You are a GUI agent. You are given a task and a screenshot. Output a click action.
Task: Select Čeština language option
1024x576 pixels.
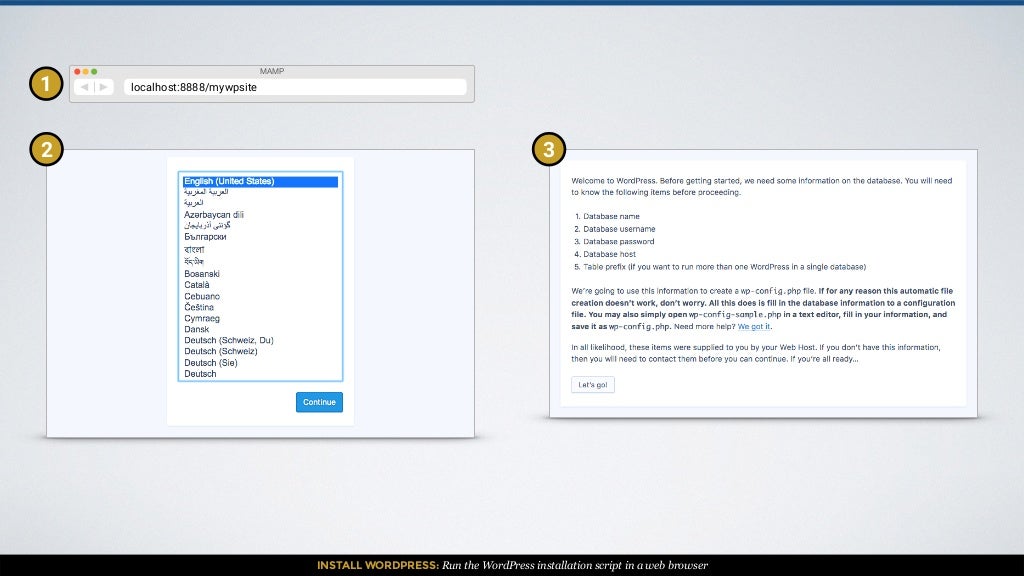(199, 307)
